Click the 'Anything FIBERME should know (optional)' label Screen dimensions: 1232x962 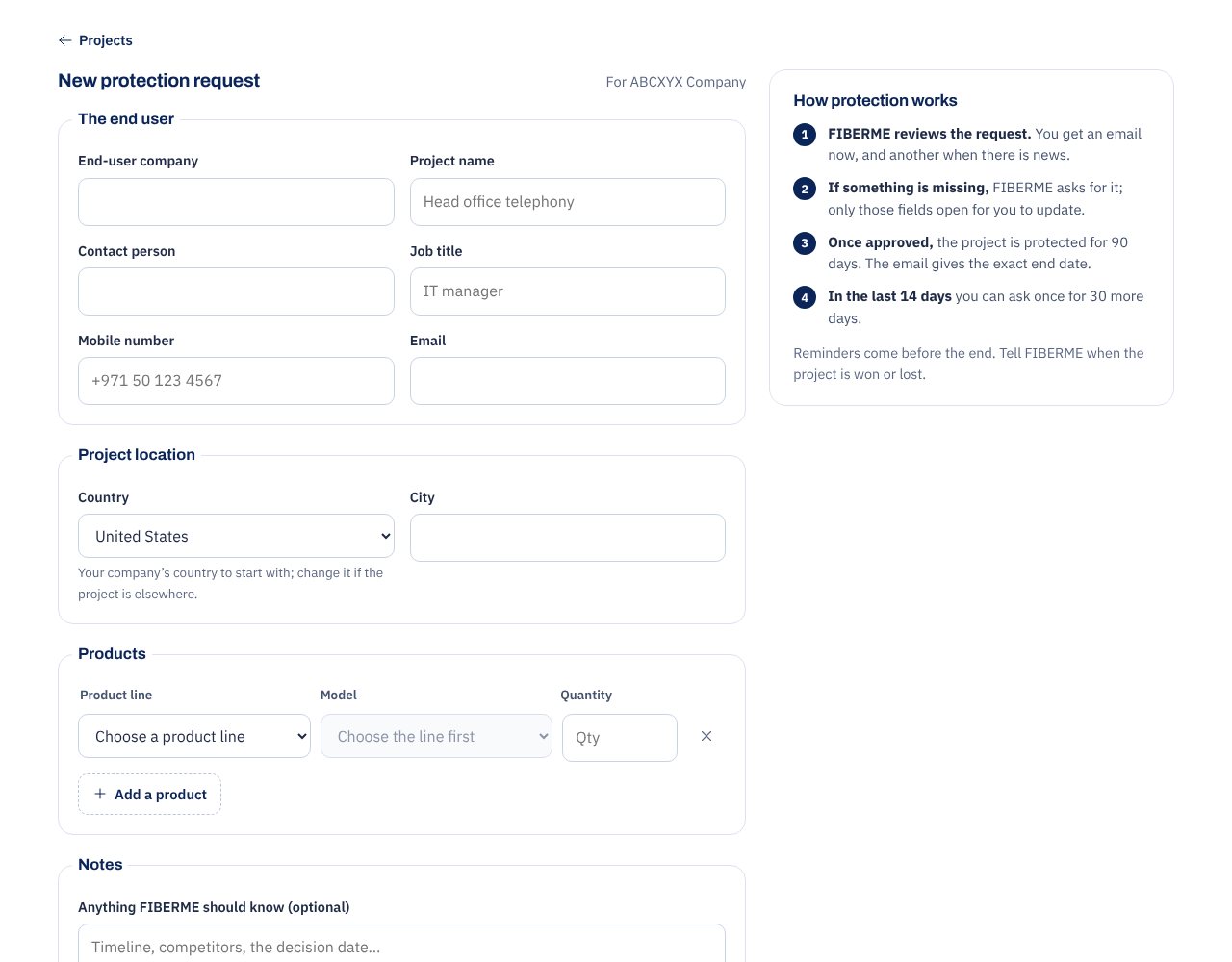pos(214,907)
